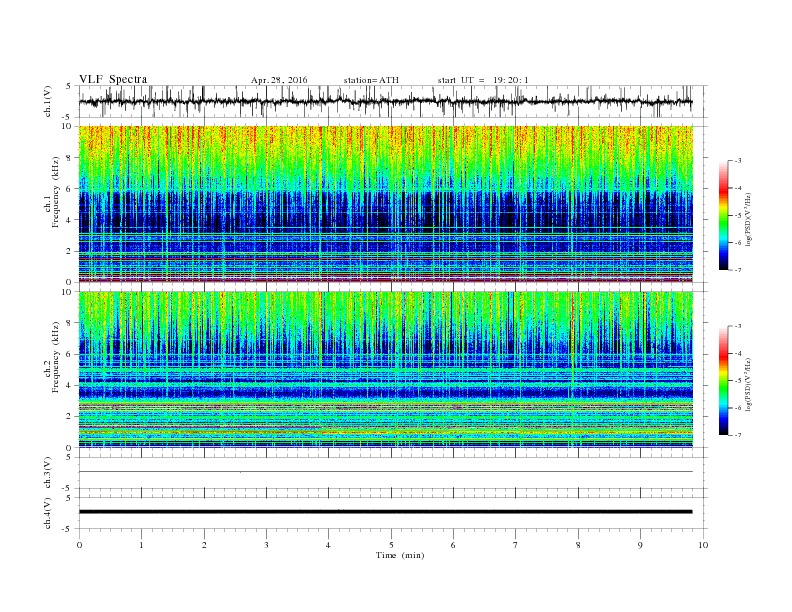Click the "4" kHz tick on ch.1 frequency axis
792x612 pixels.
tap(70, 220)
